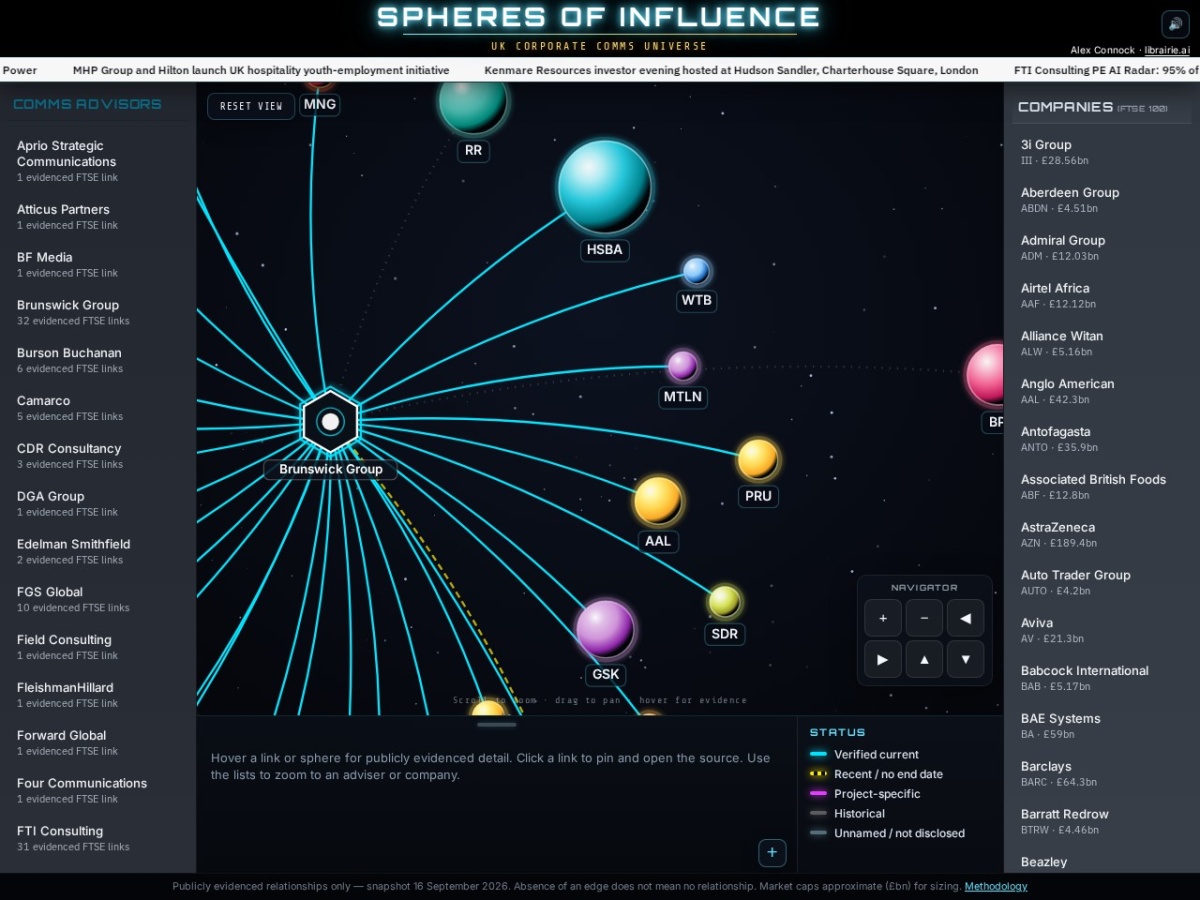Screen dimensions: 1200x900
Task: Click the Historical legend entry
Action: coord(847,814)
